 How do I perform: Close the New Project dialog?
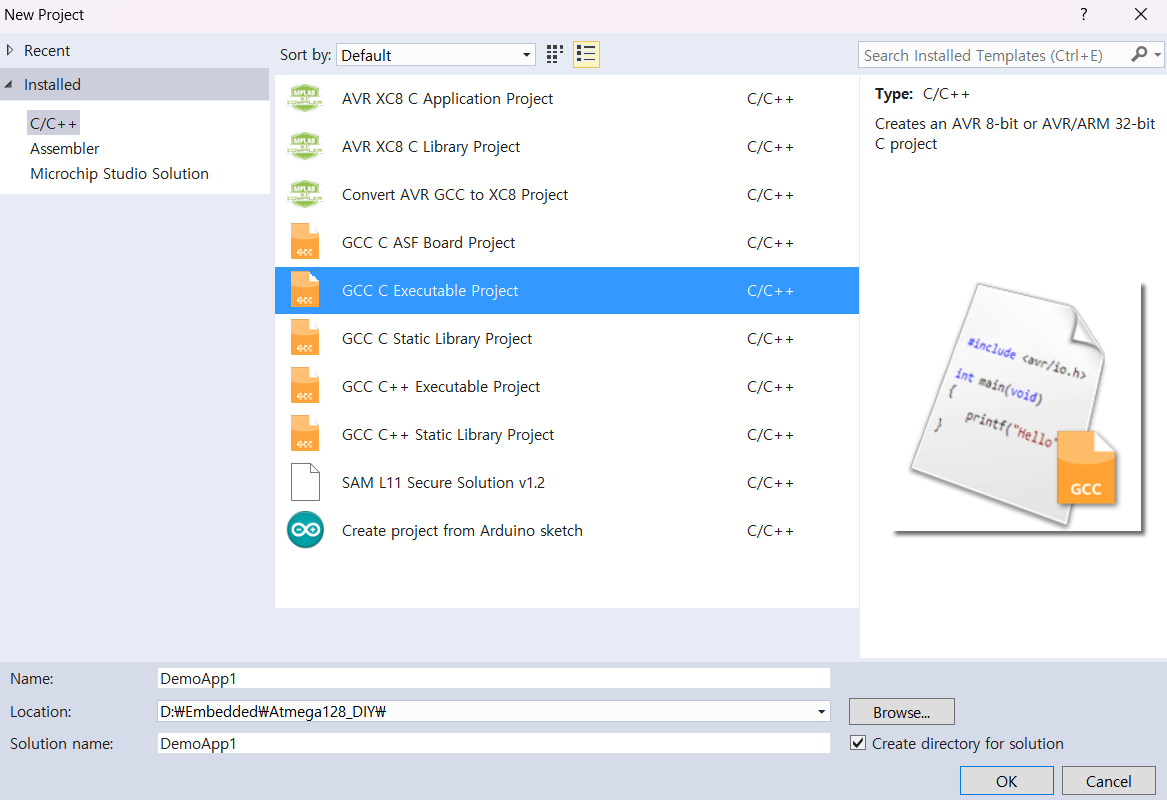1140,14
